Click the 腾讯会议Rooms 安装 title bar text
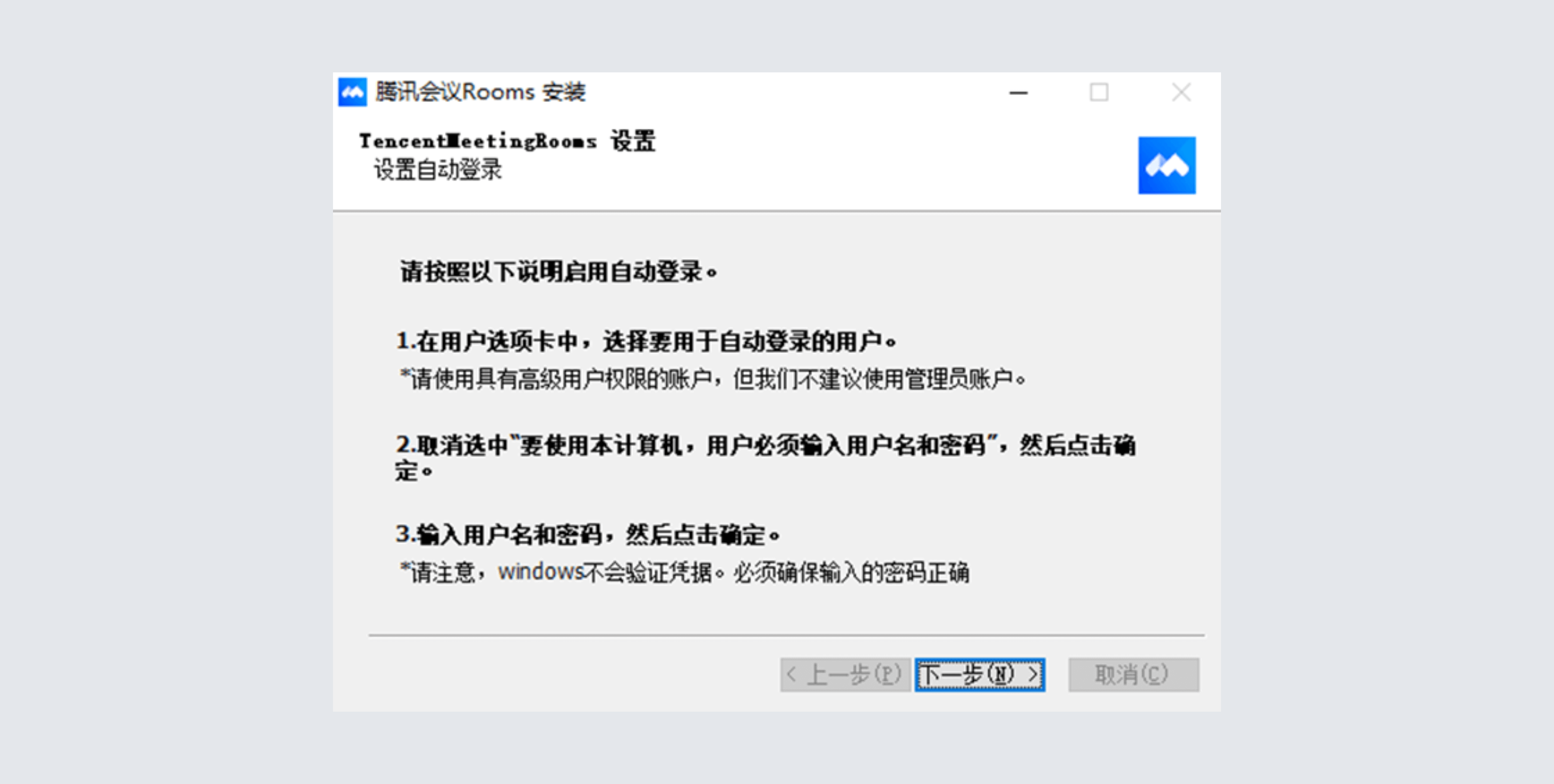 click(x=480, y=92)
